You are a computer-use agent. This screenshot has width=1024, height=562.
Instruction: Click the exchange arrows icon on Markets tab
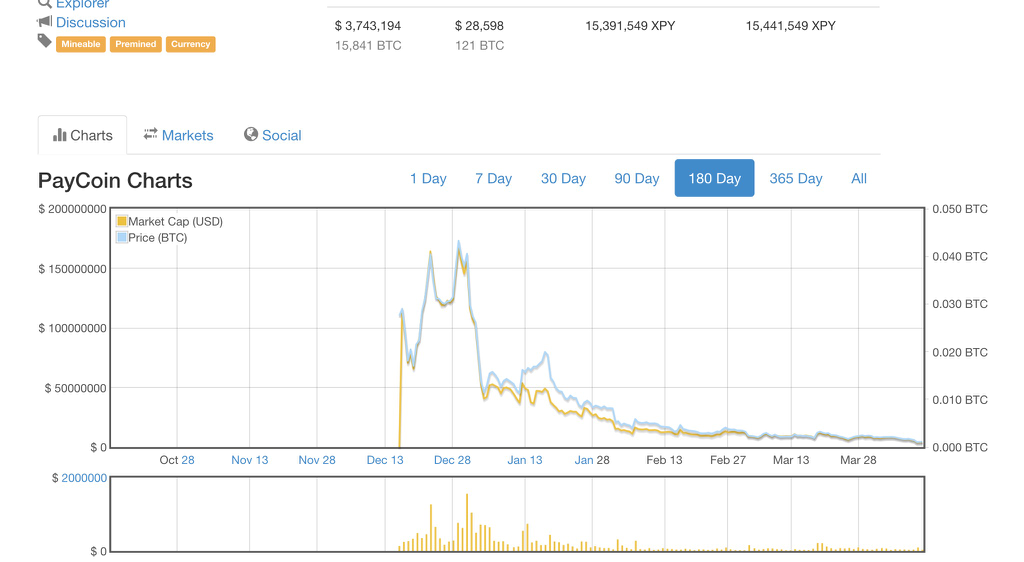tap(151, 134)
